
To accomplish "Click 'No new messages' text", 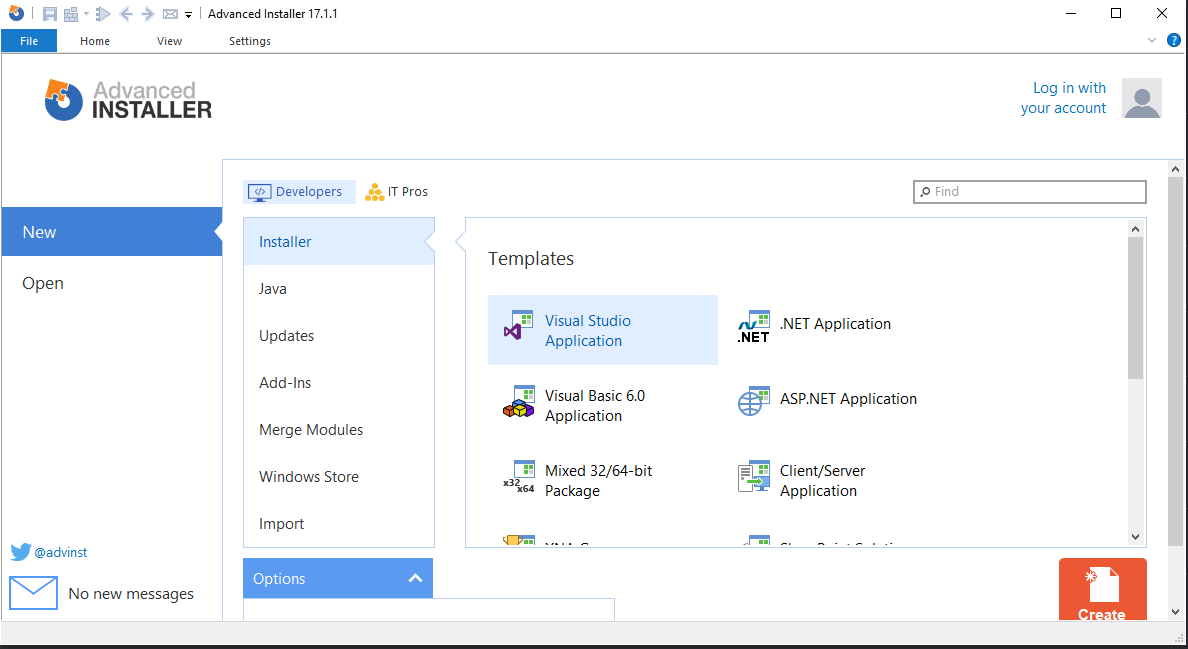I will 131,594.
